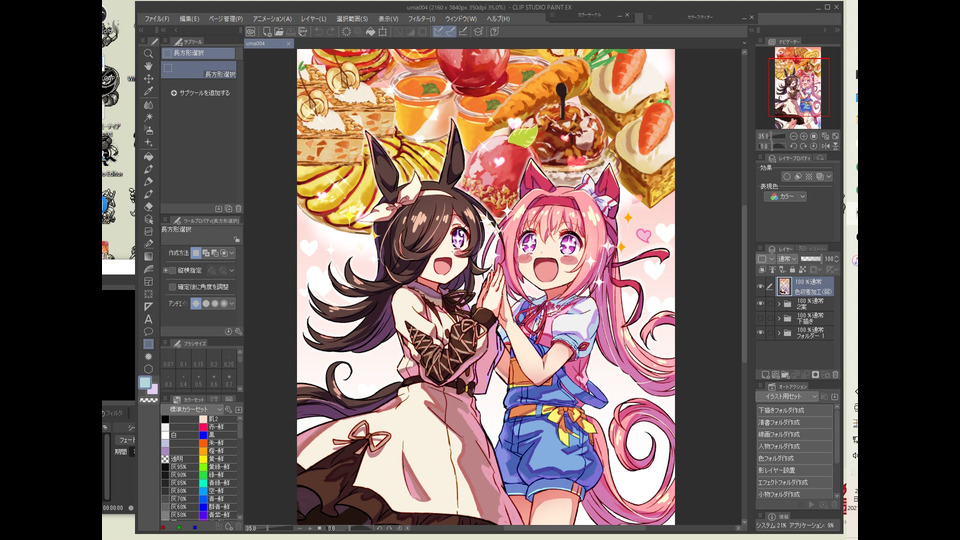The width and height of the screenshot is (960, 540).
Task: Select the Hand pan tool
Action: pos(148,66)
